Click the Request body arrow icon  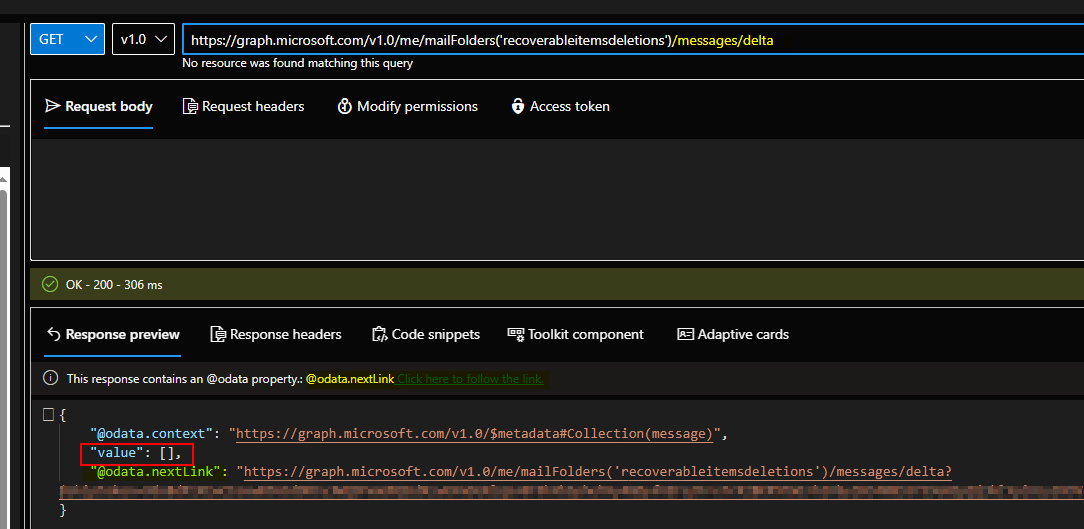[x=53, y=106]
